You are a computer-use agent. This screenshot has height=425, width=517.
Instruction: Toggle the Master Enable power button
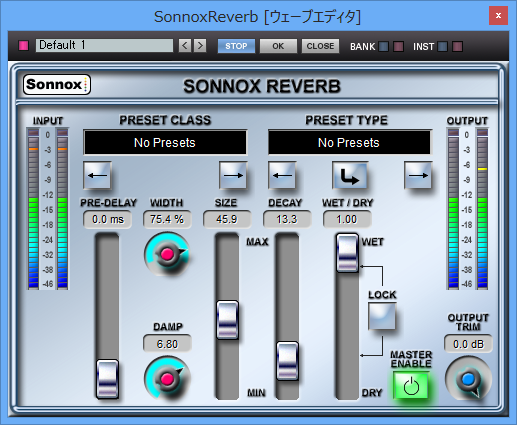411,386
